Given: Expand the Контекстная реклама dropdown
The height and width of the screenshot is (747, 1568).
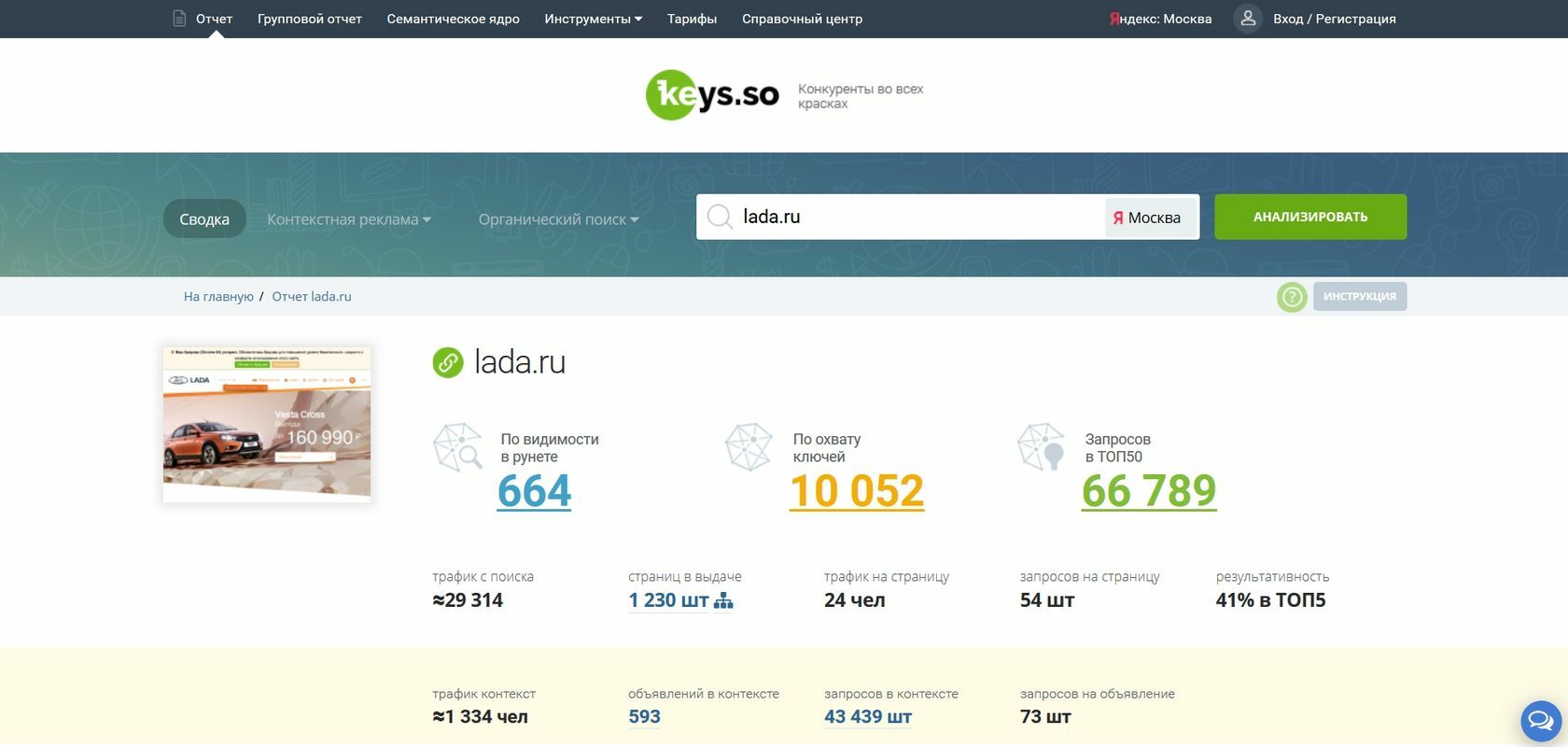Looking at the screenshot, I should [x=349, y=219].
